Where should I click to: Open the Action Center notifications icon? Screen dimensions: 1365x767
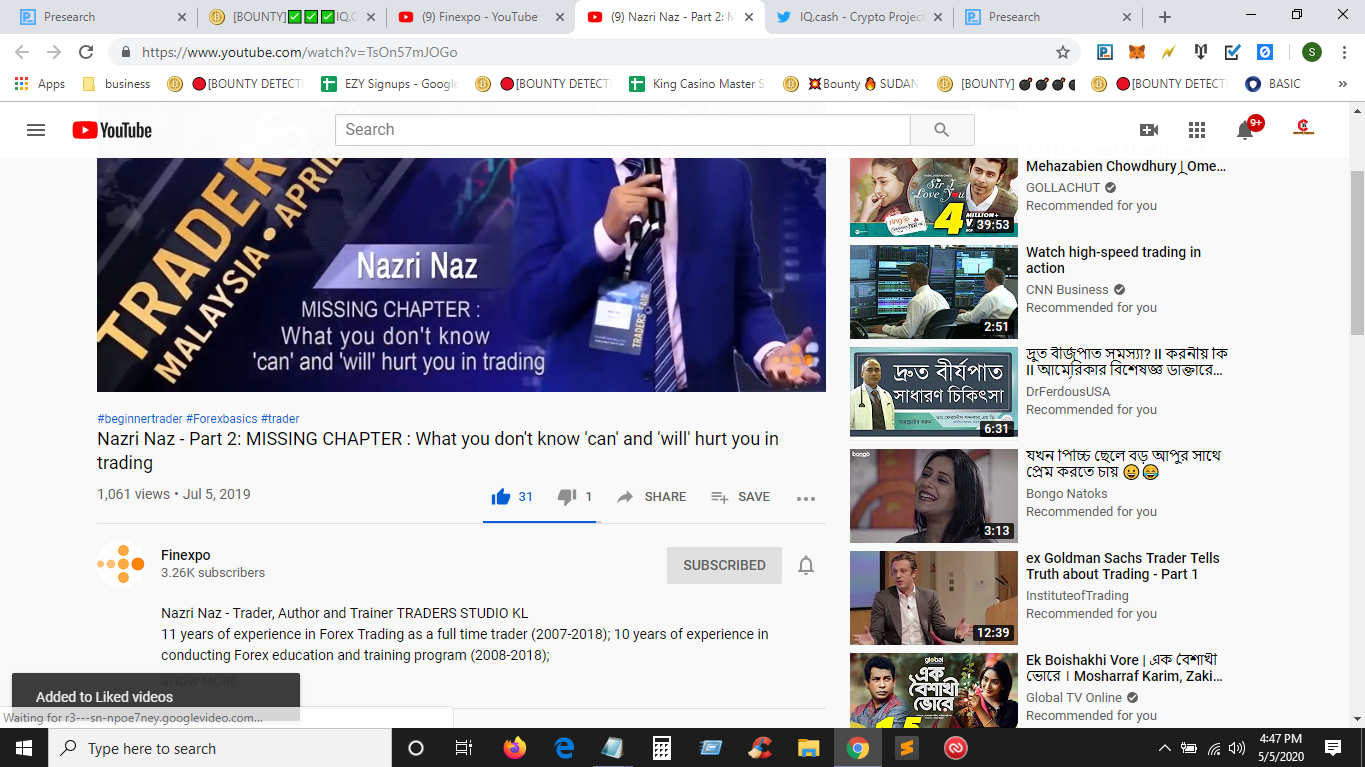tap(1333, 748)
